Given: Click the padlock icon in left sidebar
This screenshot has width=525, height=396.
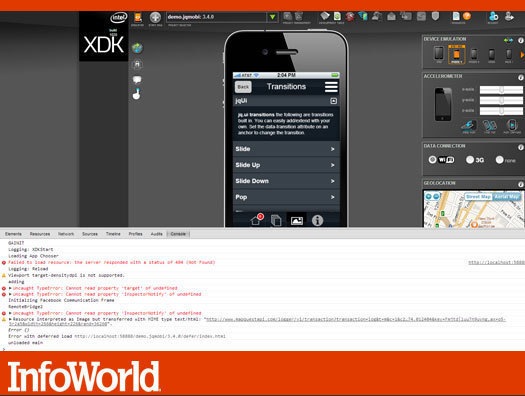Looking at the screenshot, I should (x=137, y=64).
